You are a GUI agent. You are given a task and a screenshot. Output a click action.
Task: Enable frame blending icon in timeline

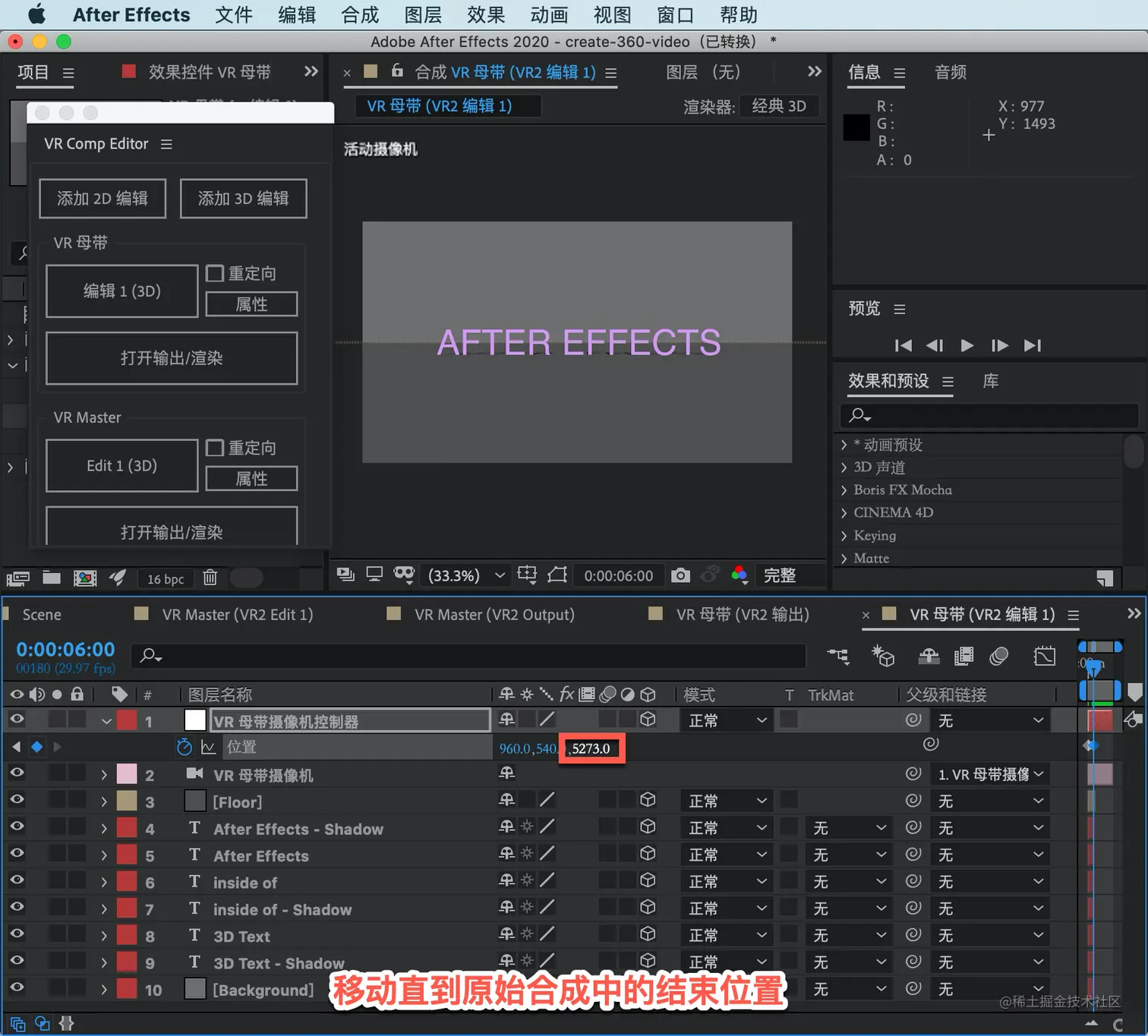(x=963, y=656)
